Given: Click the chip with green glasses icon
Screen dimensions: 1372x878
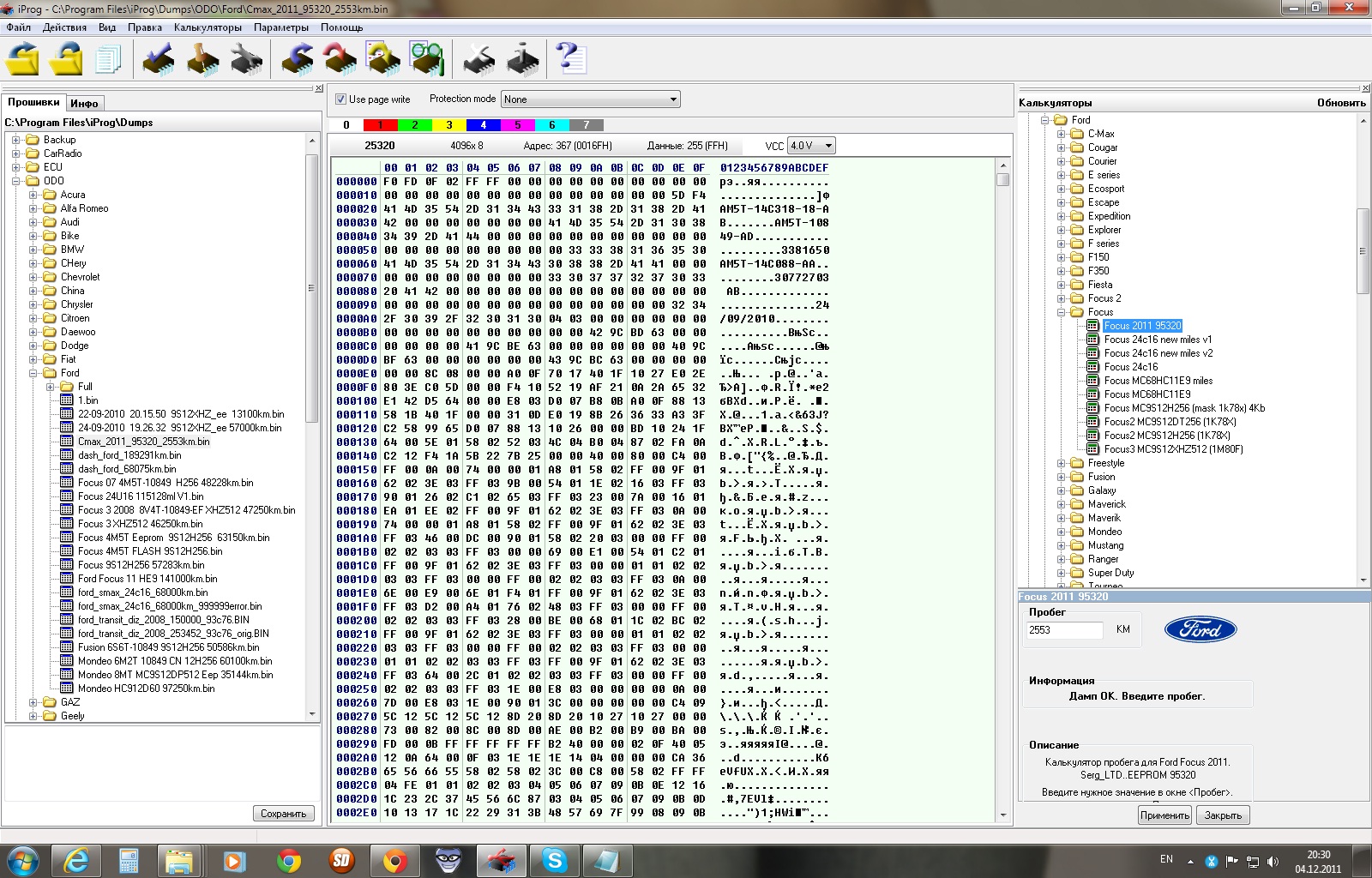Looking at the screenshot, I should [426, 59].
